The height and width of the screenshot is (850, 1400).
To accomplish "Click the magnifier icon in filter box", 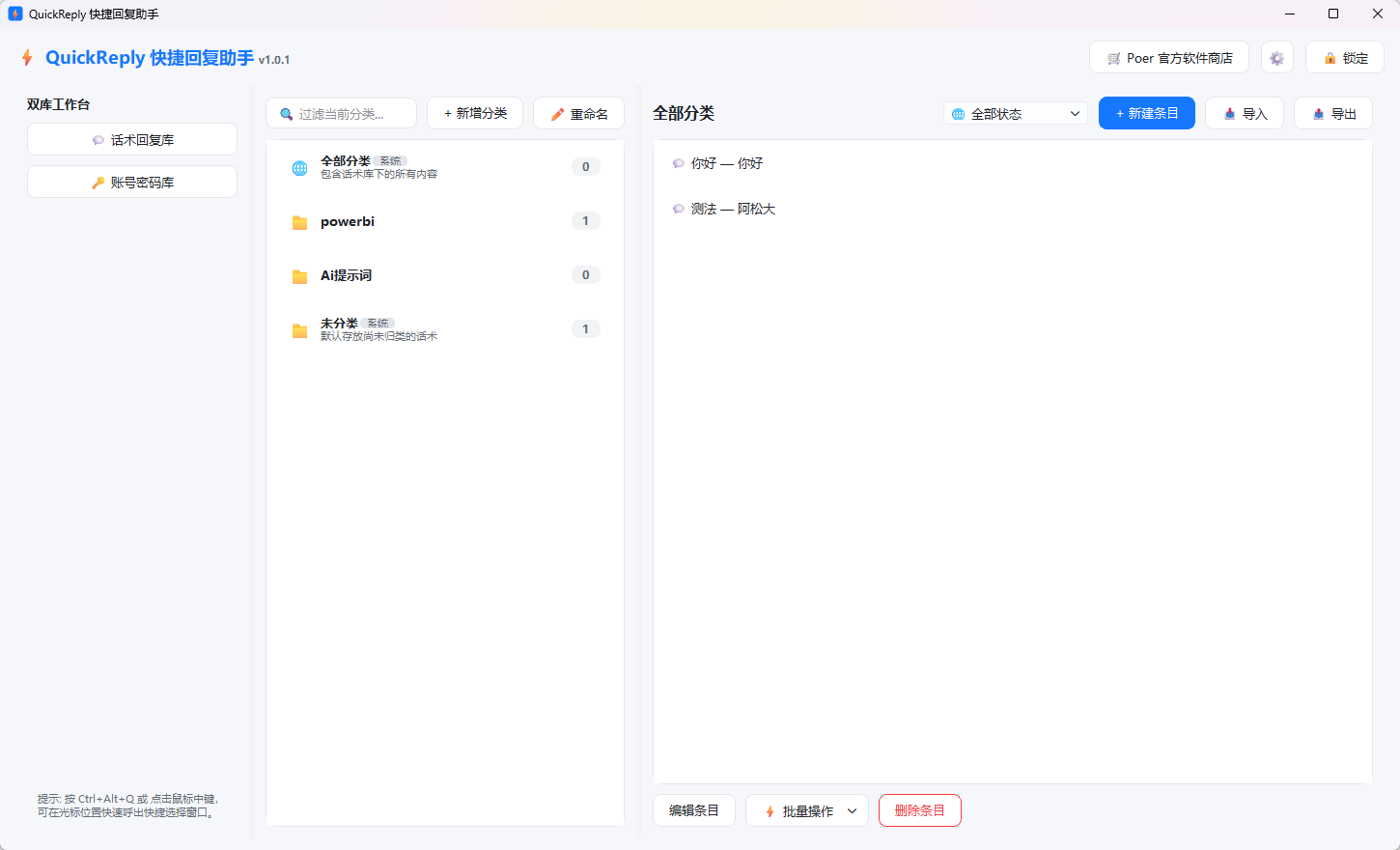I will click(x=286, y=114).
